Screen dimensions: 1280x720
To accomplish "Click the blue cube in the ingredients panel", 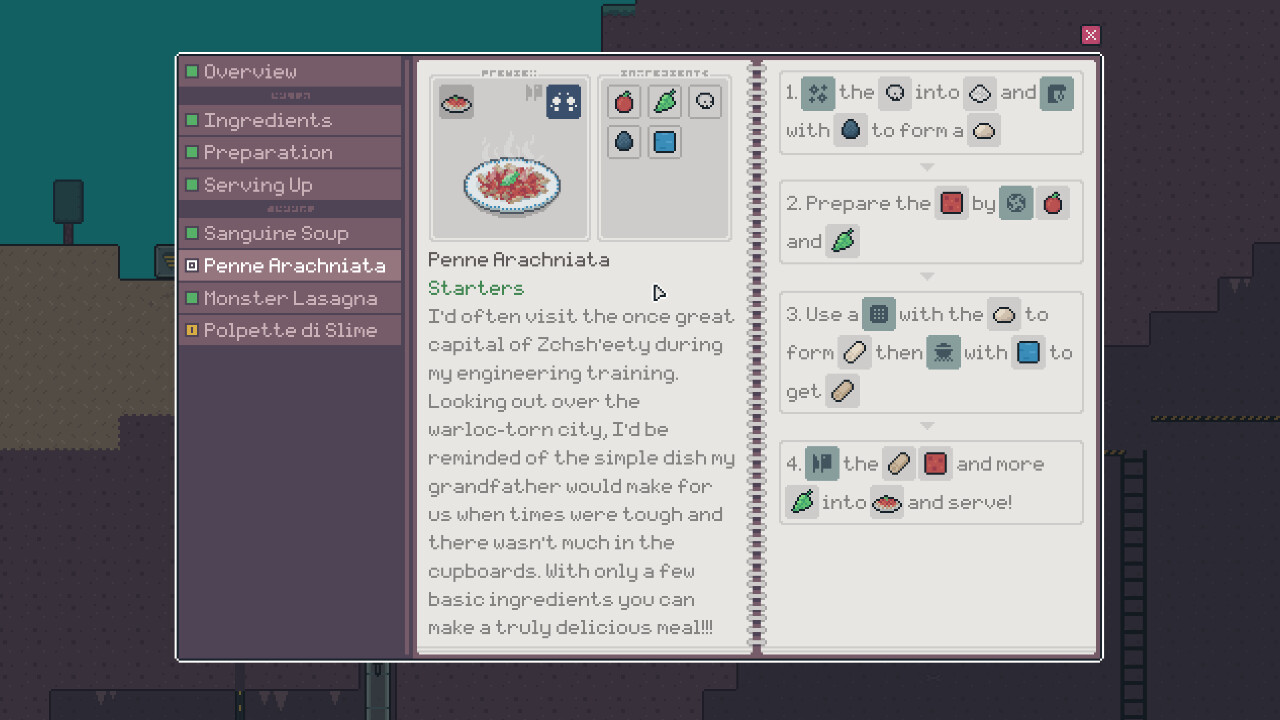I will pyautogui.click(x=664, y=142).
